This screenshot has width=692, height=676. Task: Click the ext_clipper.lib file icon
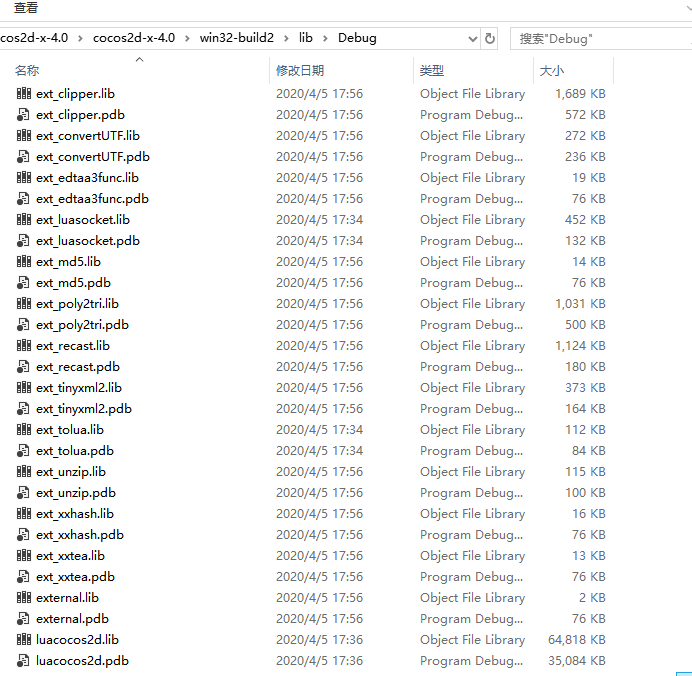pos(23,94)
